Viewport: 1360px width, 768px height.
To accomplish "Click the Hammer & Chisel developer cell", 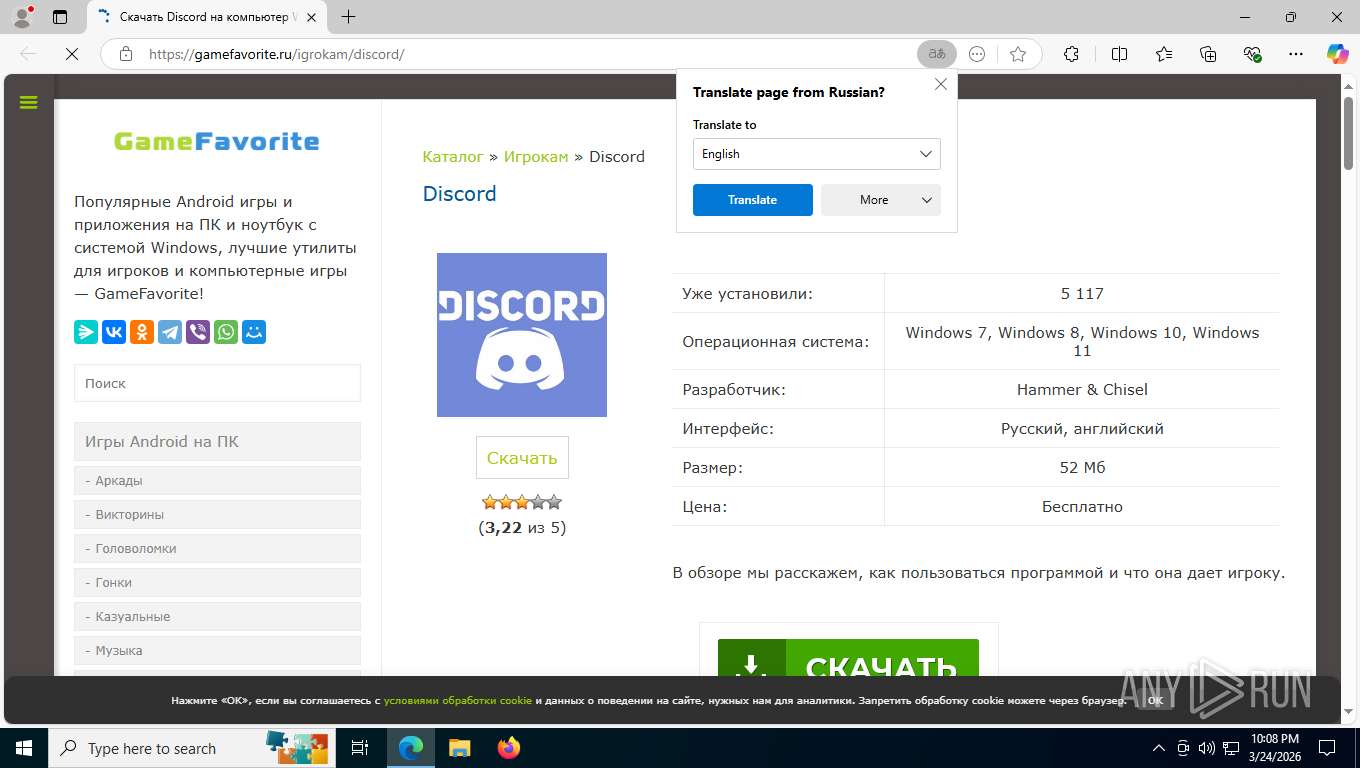I will pyautogui.click(x=1082, y=390).
